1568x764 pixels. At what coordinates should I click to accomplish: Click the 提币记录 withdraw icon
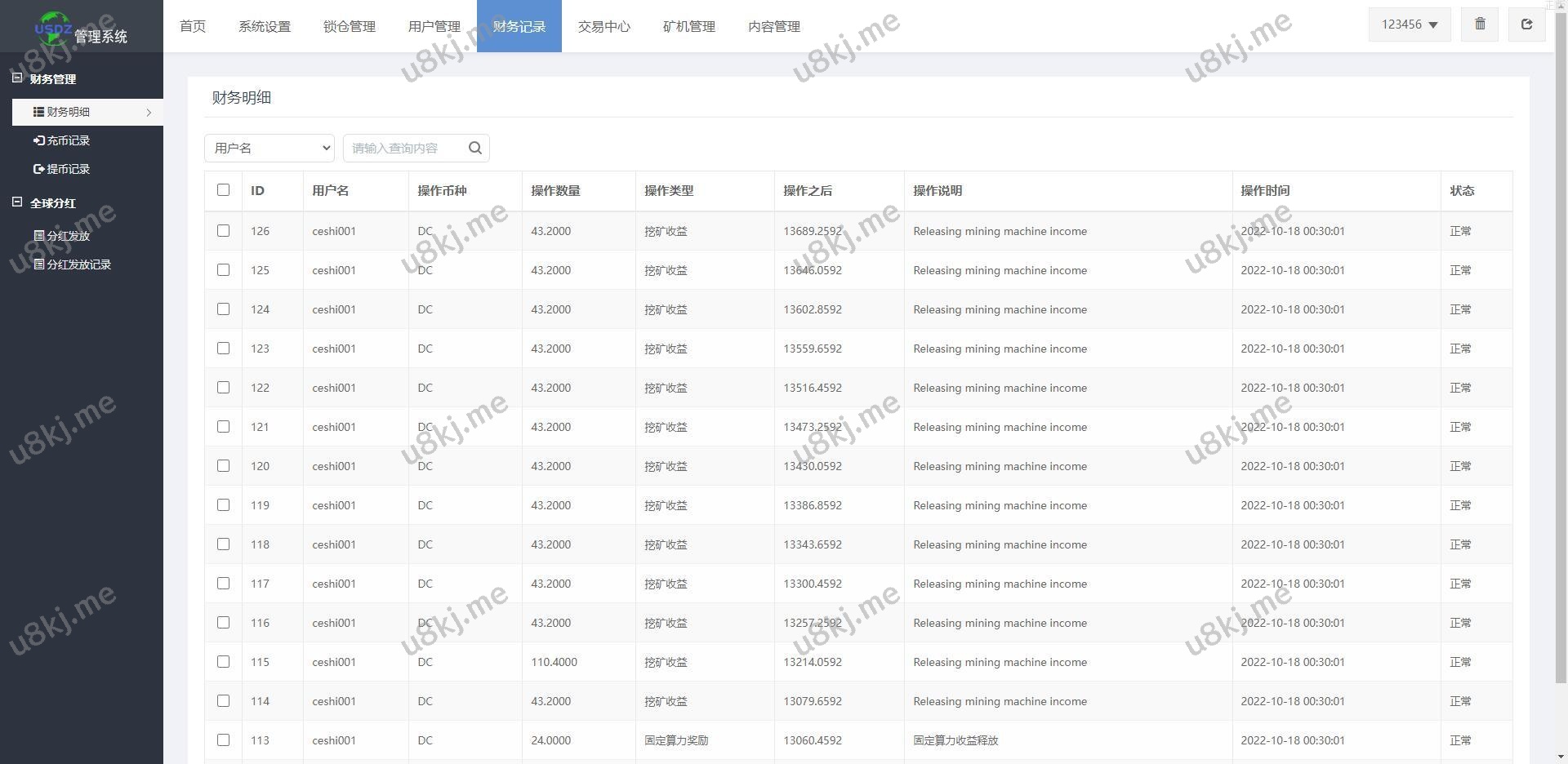click(x=38, y=169)
